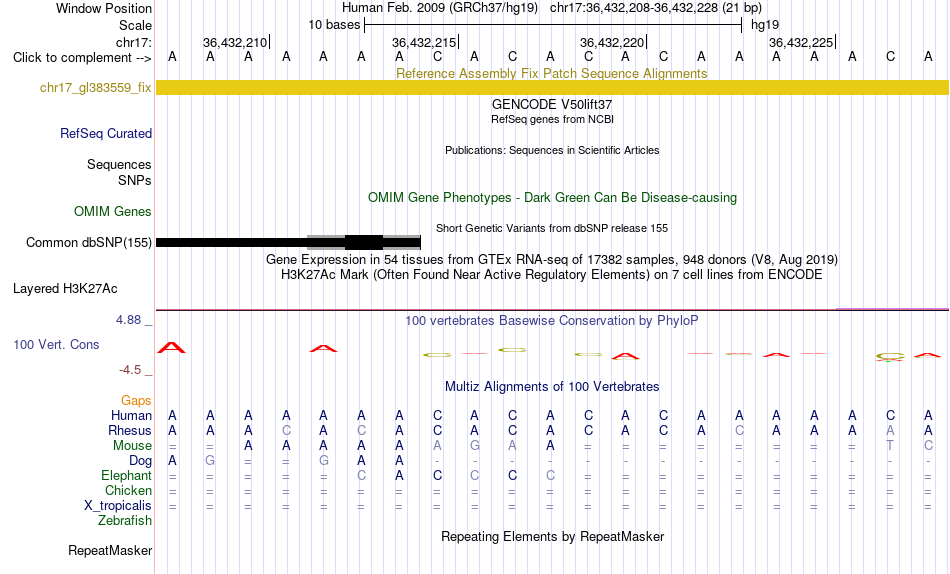Click the chr17: ruler label
Viewport: 950px width, 574px height.
click(133, 42)
